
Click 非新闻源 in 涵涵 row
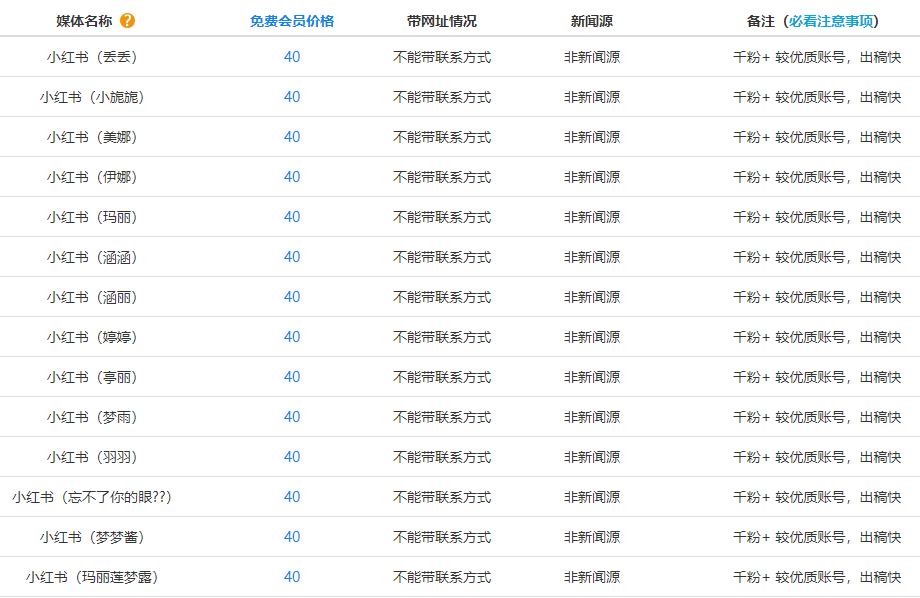592,257
